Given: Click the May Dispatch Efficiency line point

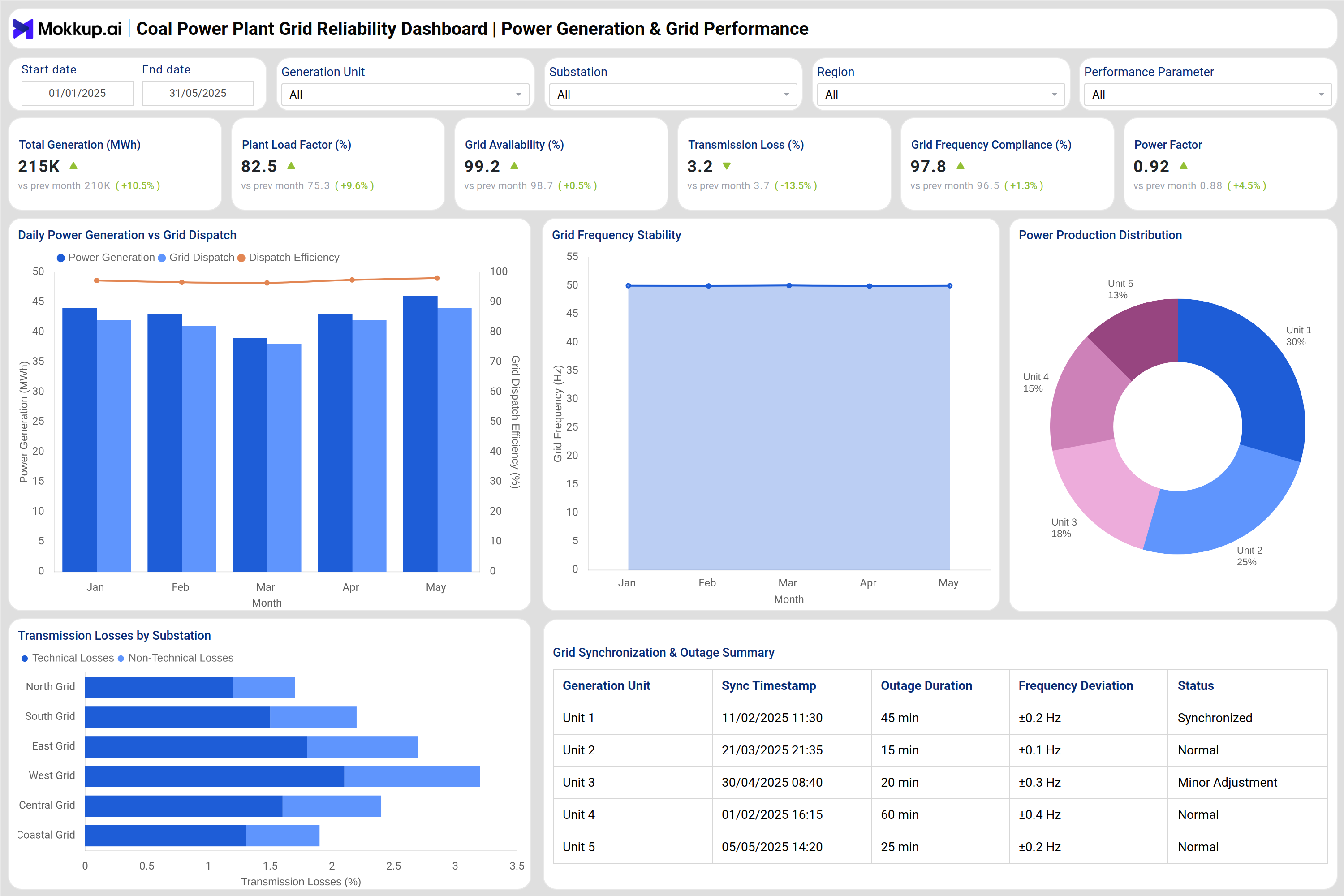Looking at the screenshot, I should click(x=437, y=278).
